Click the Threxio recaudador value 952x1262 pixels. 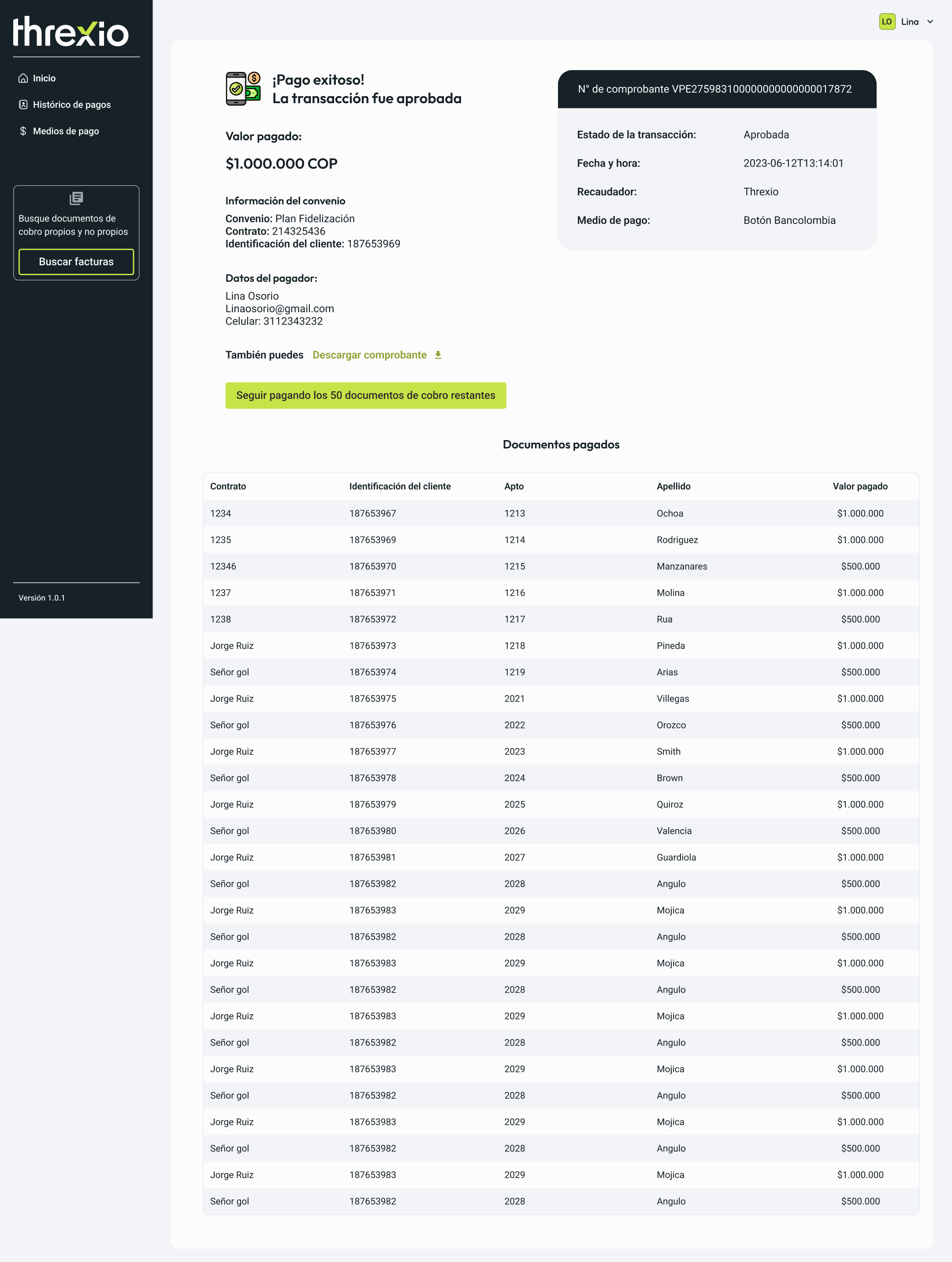pos(761,192)
